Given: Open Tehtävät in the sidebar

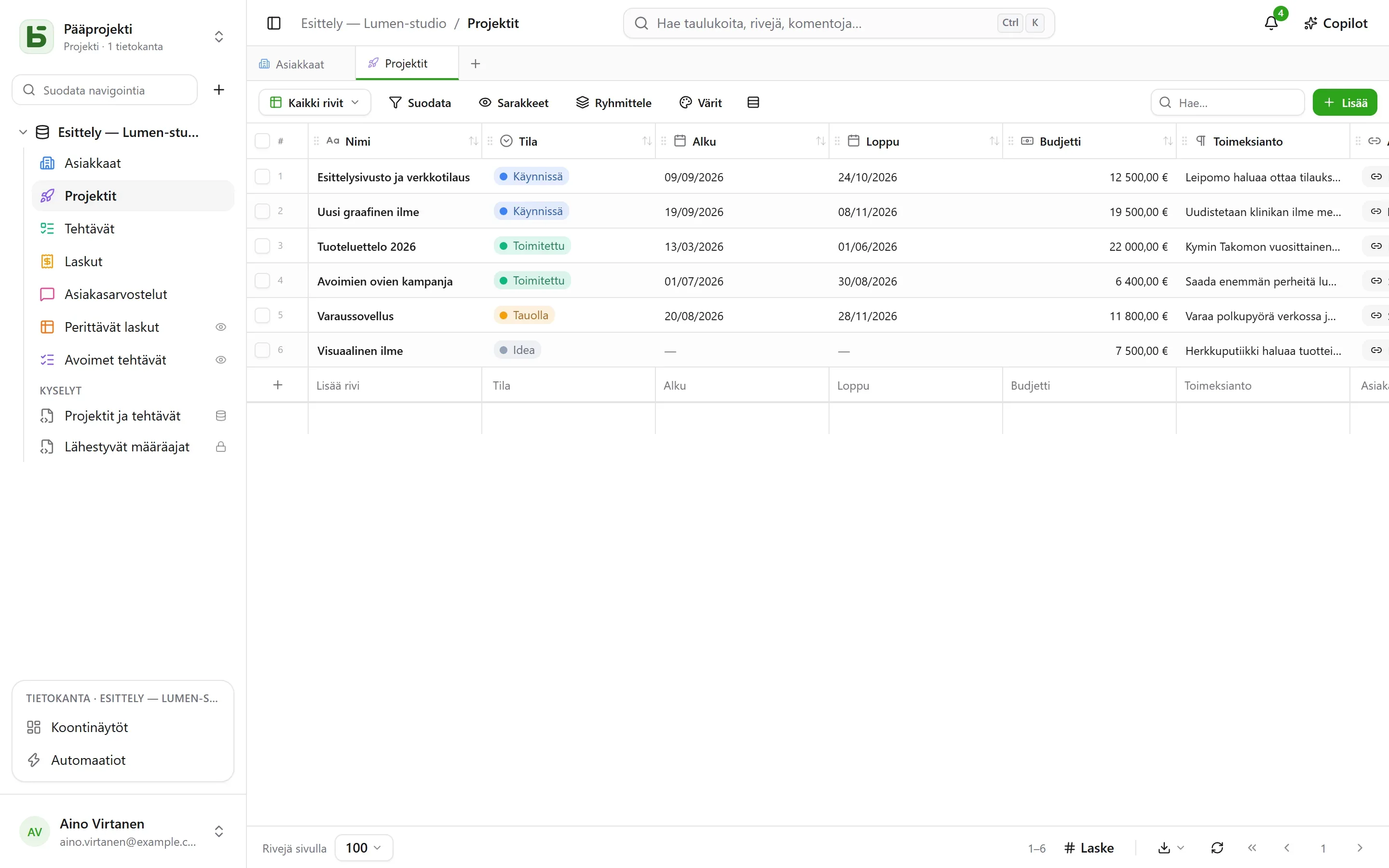Looking at the screenshot, I should pyautogui.click(x=133, y=229).
